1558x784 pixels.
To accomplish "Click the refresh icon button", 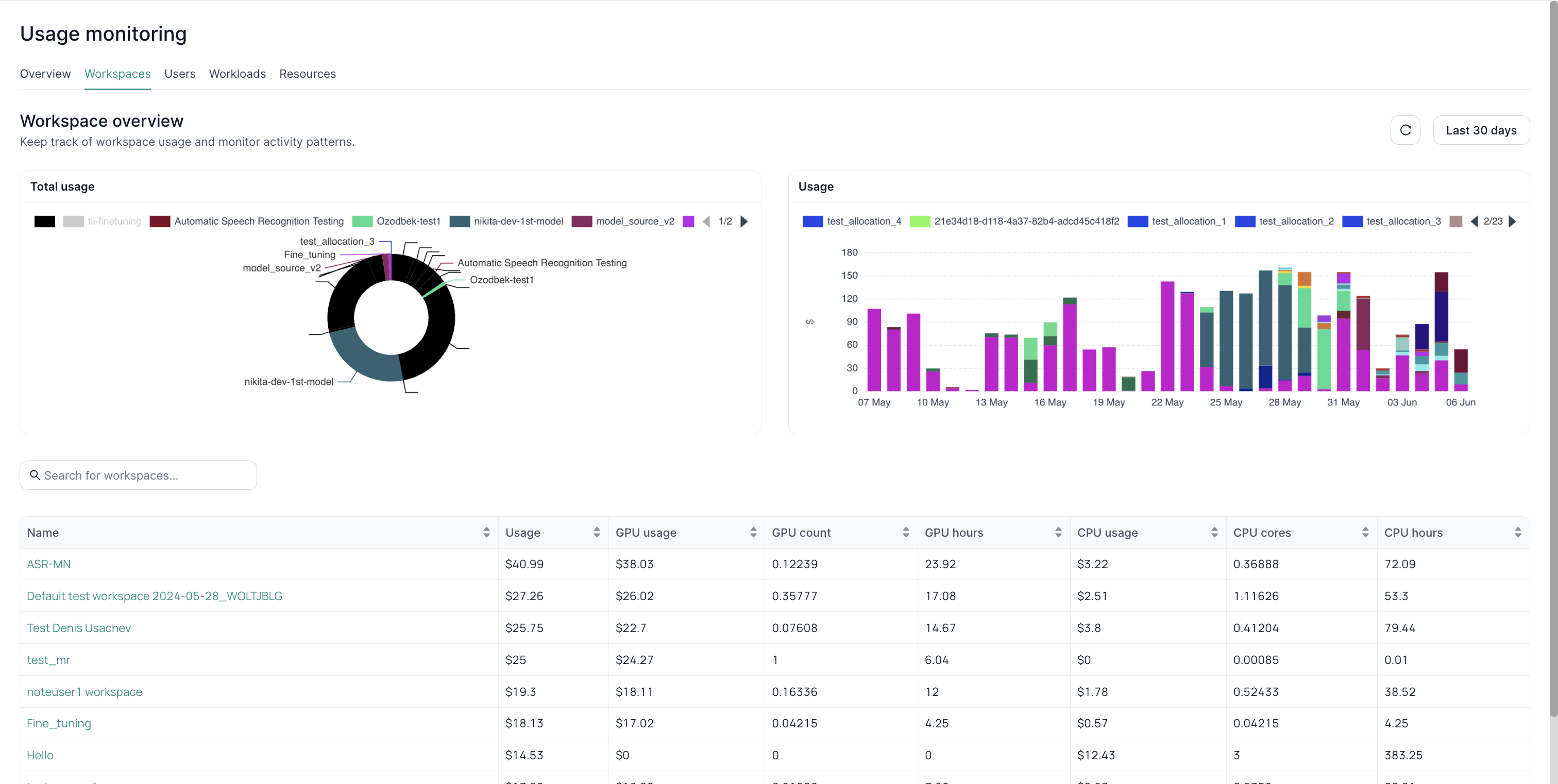I will [x=1405, y=130].
